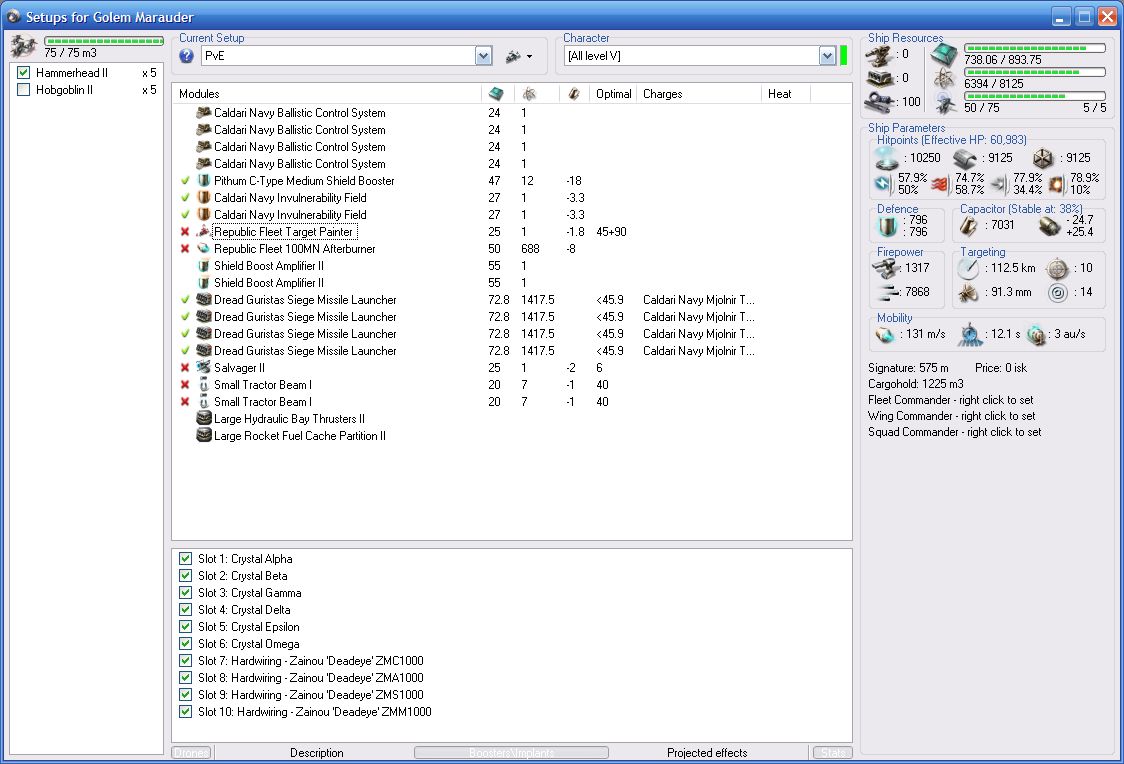Open the Boosters\Implants tab

pyautogui.click(x=511, y=753)
